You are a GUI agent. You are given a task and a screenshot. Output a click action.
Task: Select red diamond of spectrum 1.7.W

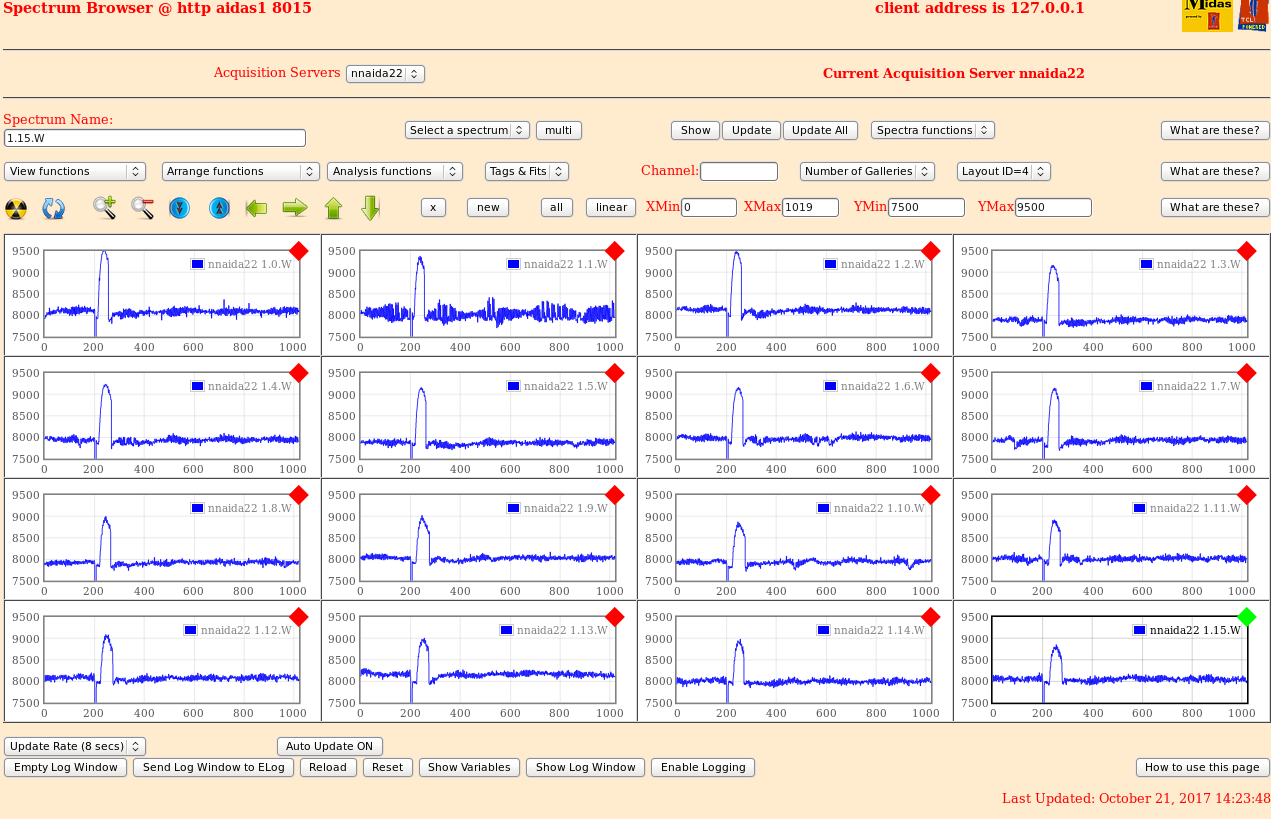tap(1246, 373)
